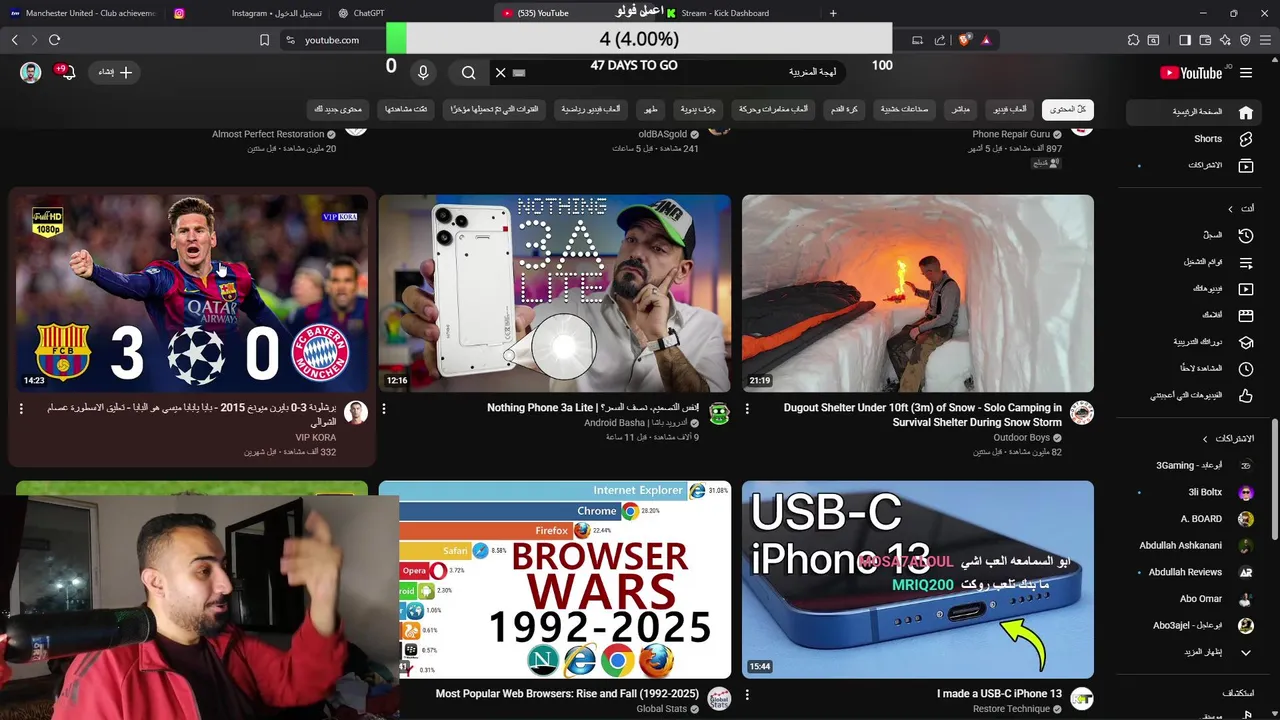Switch to the Manchester United tab
1280x720 pixels.
pos(82,13)
